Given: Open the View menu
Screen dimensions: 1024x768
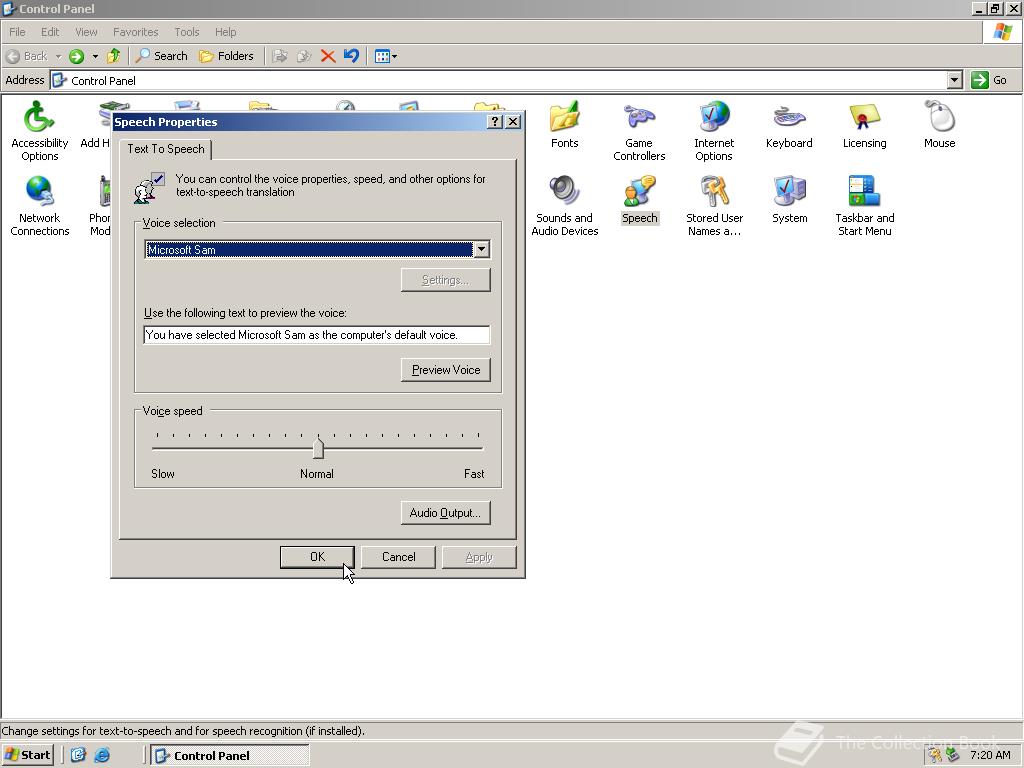Looking at the screenshot, I should [86, 32].
